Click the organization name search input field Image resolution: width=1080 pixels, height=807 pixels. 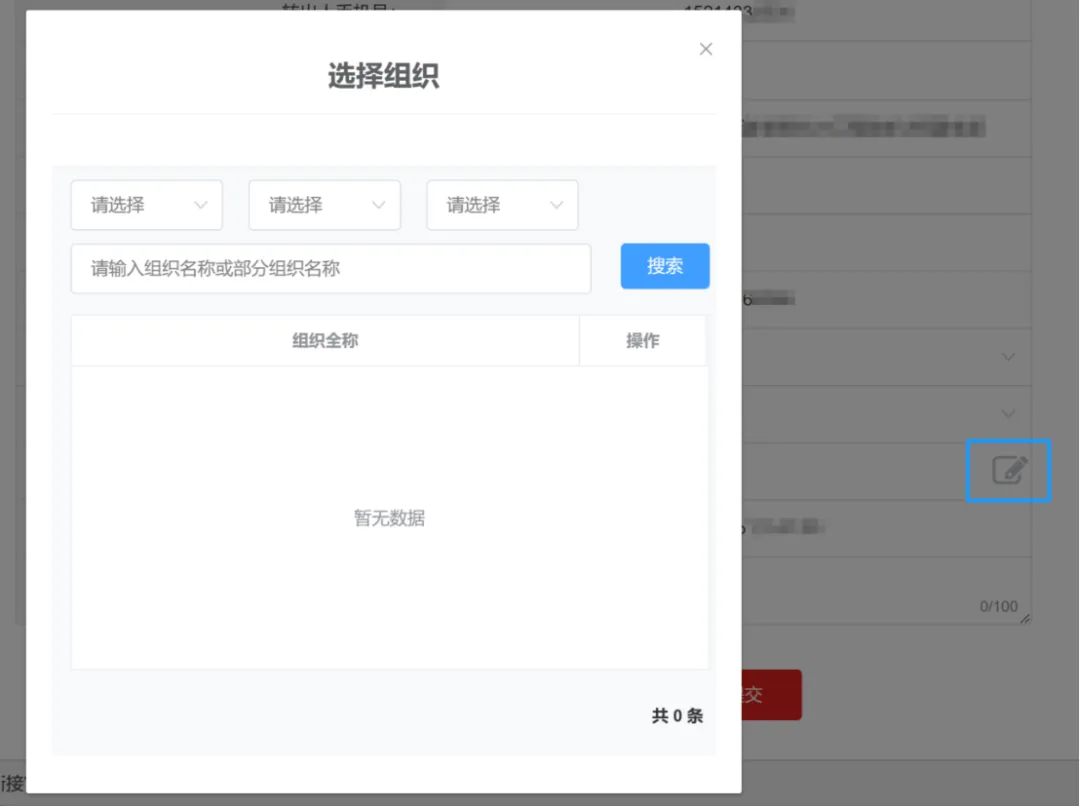330,268
